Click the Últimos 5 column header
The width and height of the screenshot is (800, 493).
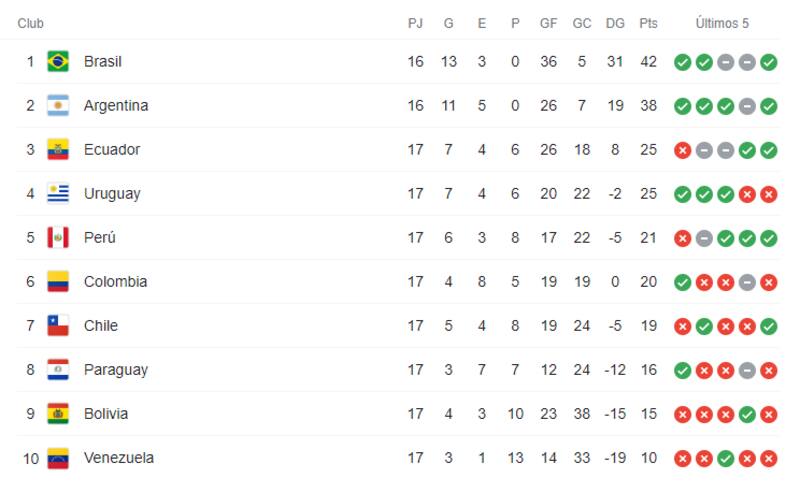coord(725,23)
